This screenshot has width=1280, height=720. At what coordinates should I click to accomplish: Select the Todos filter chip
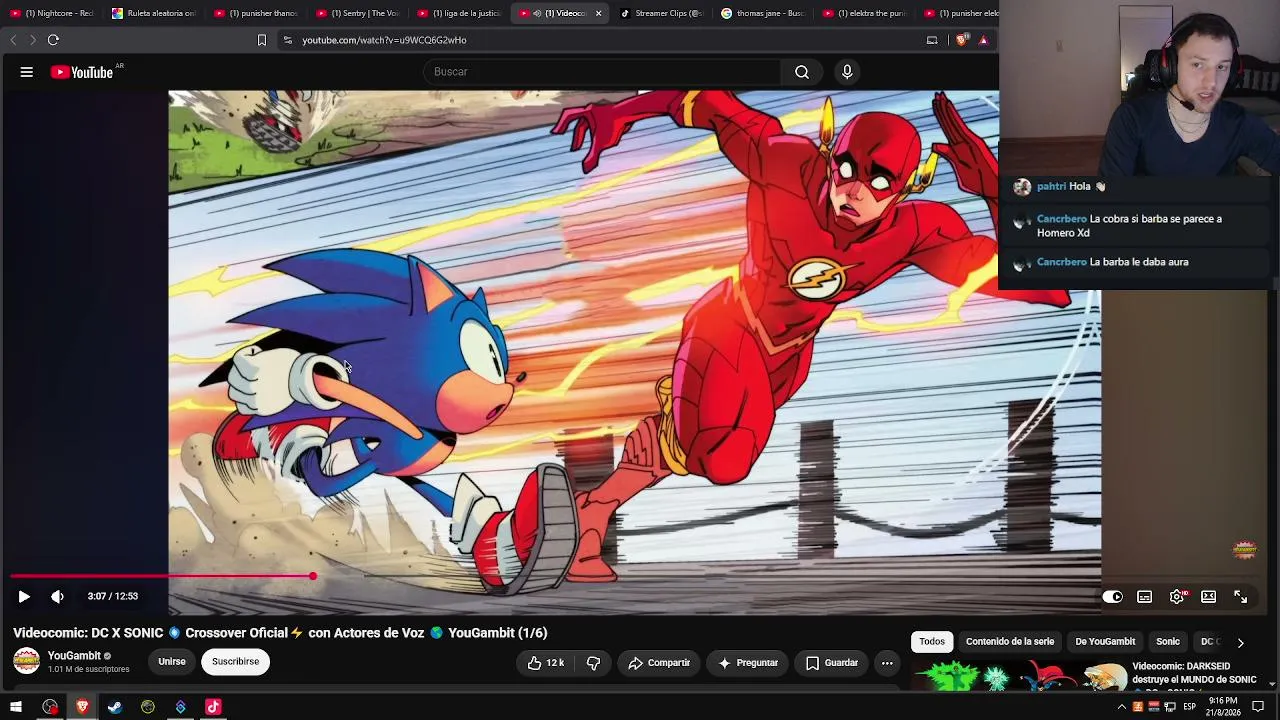click(x=932, y=642)
